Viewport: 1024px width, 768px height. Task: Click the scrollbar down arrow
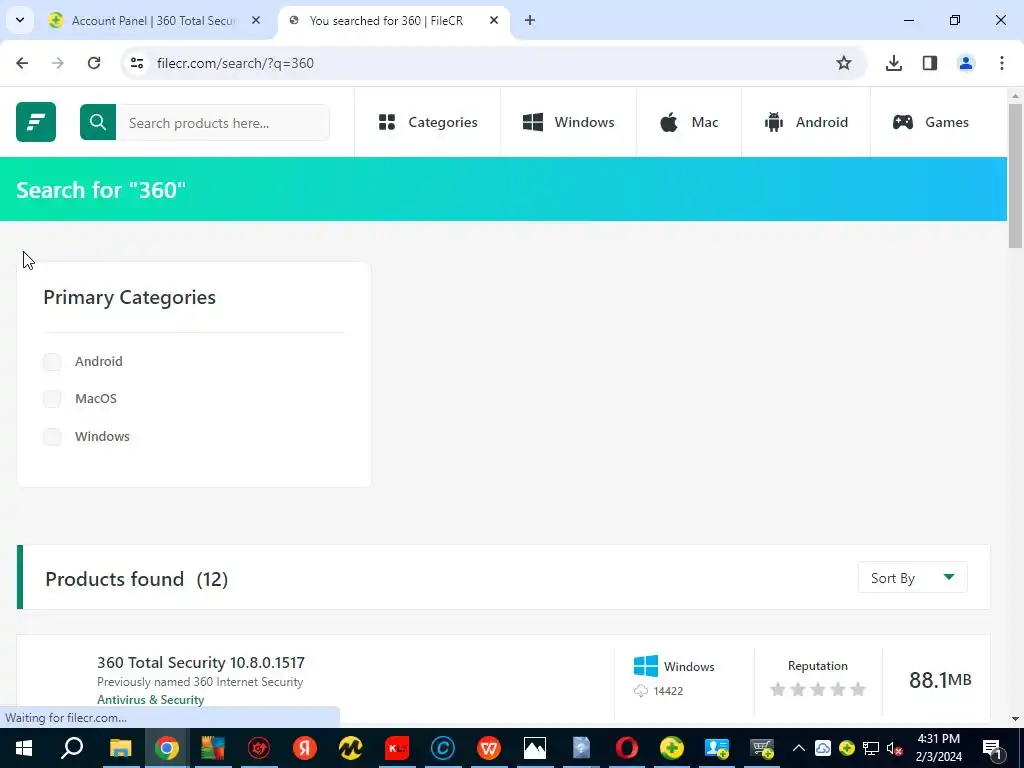1015,718
